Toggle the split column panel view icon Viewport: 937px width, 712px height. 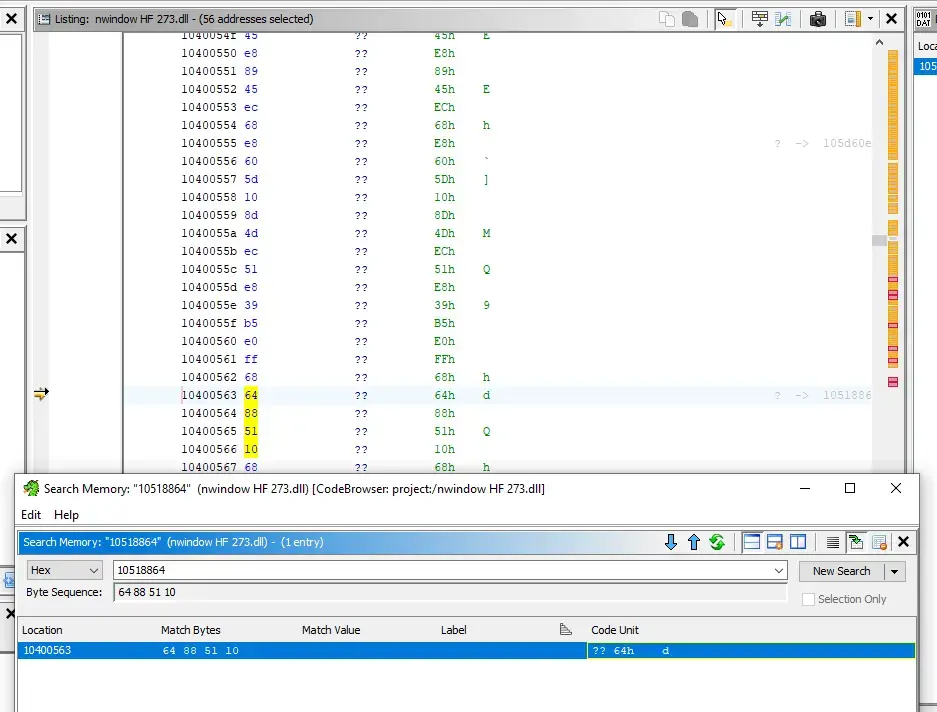point(798,542)
